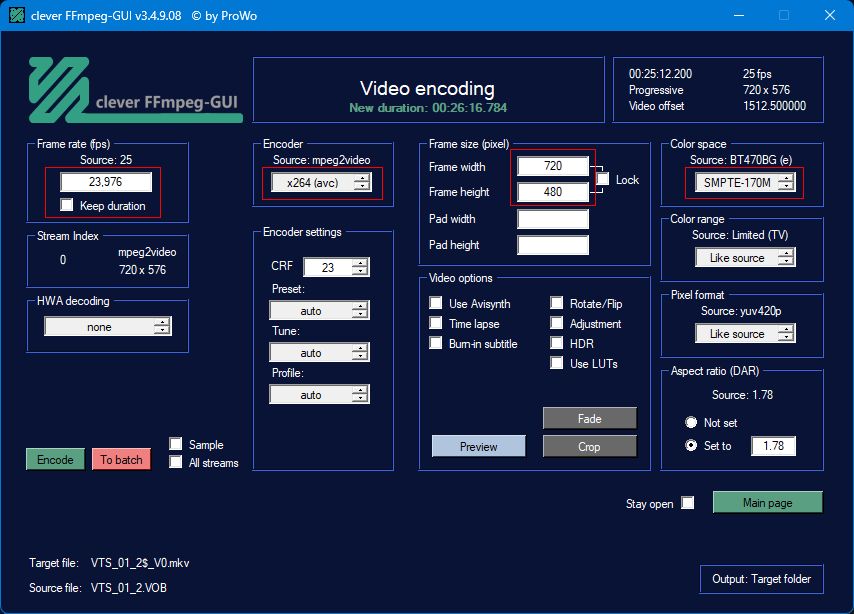Screen dimensions: 854x614
Task: Click the Pad height input field
Action: point(553,245)
